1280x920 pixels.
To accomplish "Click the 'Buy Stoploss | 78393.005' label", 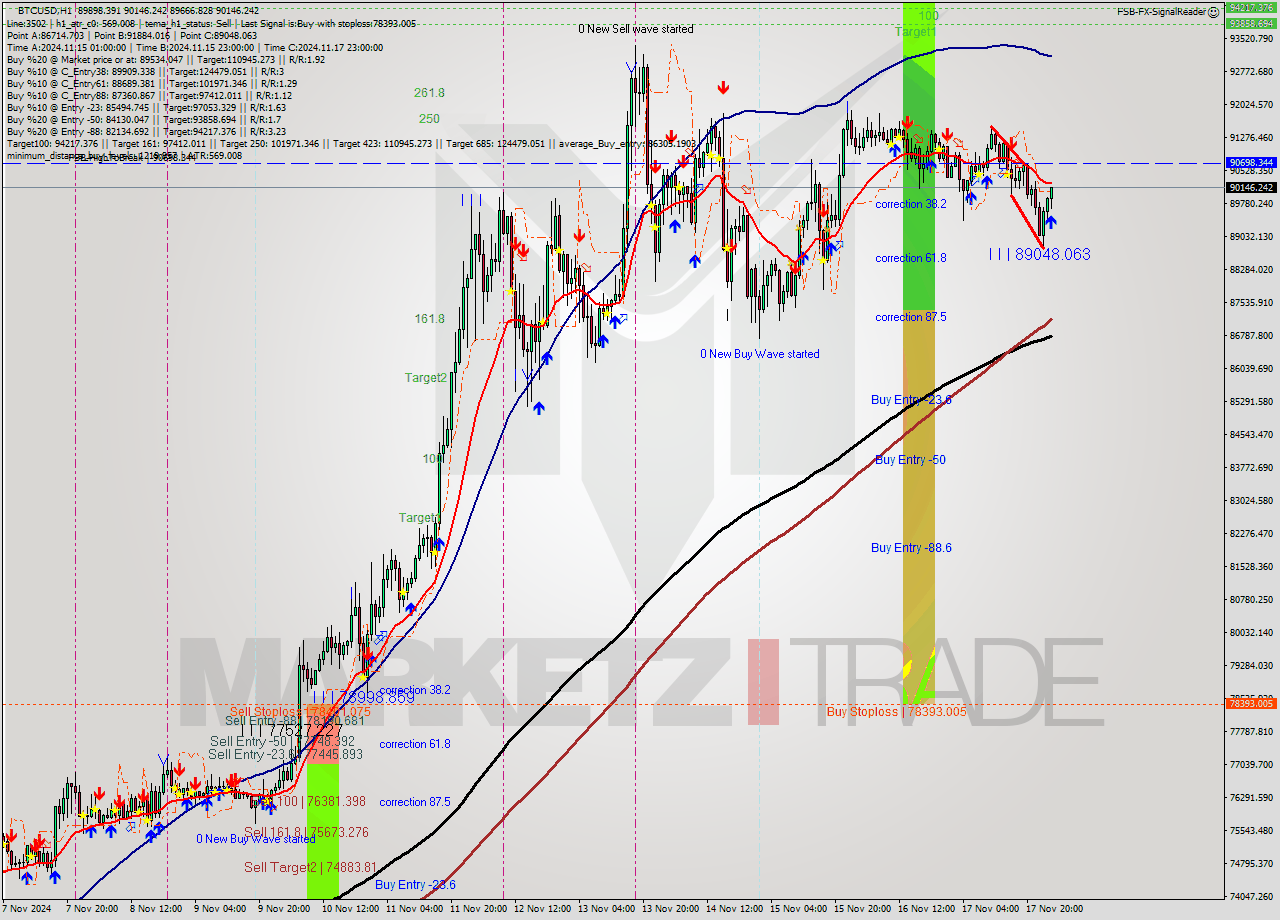I will 896,712.
